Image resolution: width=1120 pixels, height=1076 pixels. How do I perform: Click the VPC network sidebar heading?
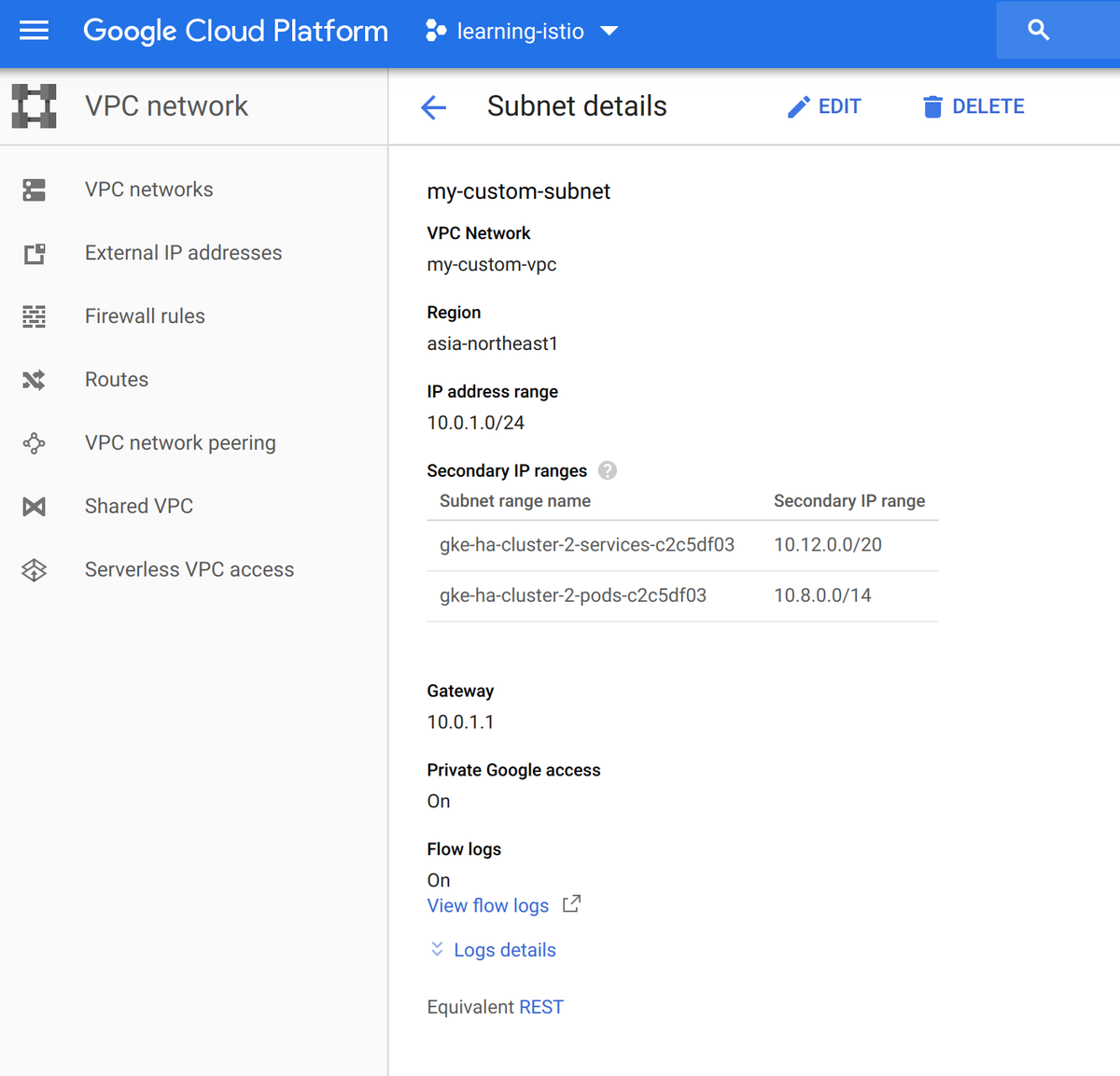point(166,106)
